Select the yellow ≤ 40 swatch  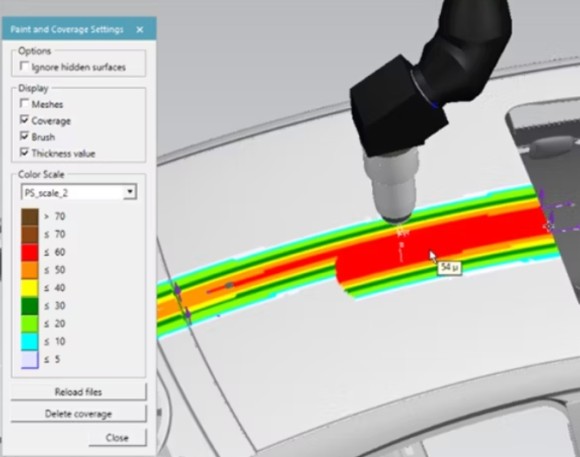30,288
